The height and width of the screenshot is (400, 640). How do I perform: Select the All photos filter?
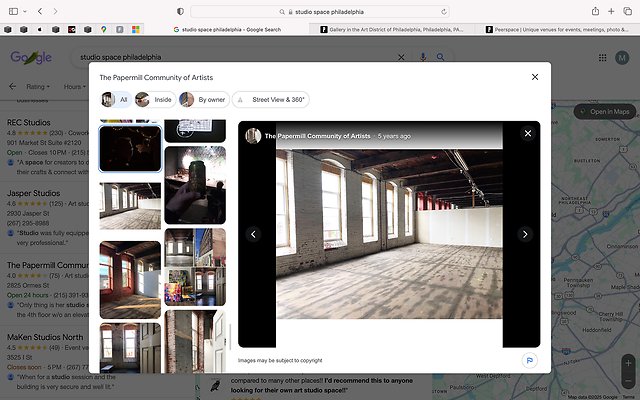tap(115, 100)
